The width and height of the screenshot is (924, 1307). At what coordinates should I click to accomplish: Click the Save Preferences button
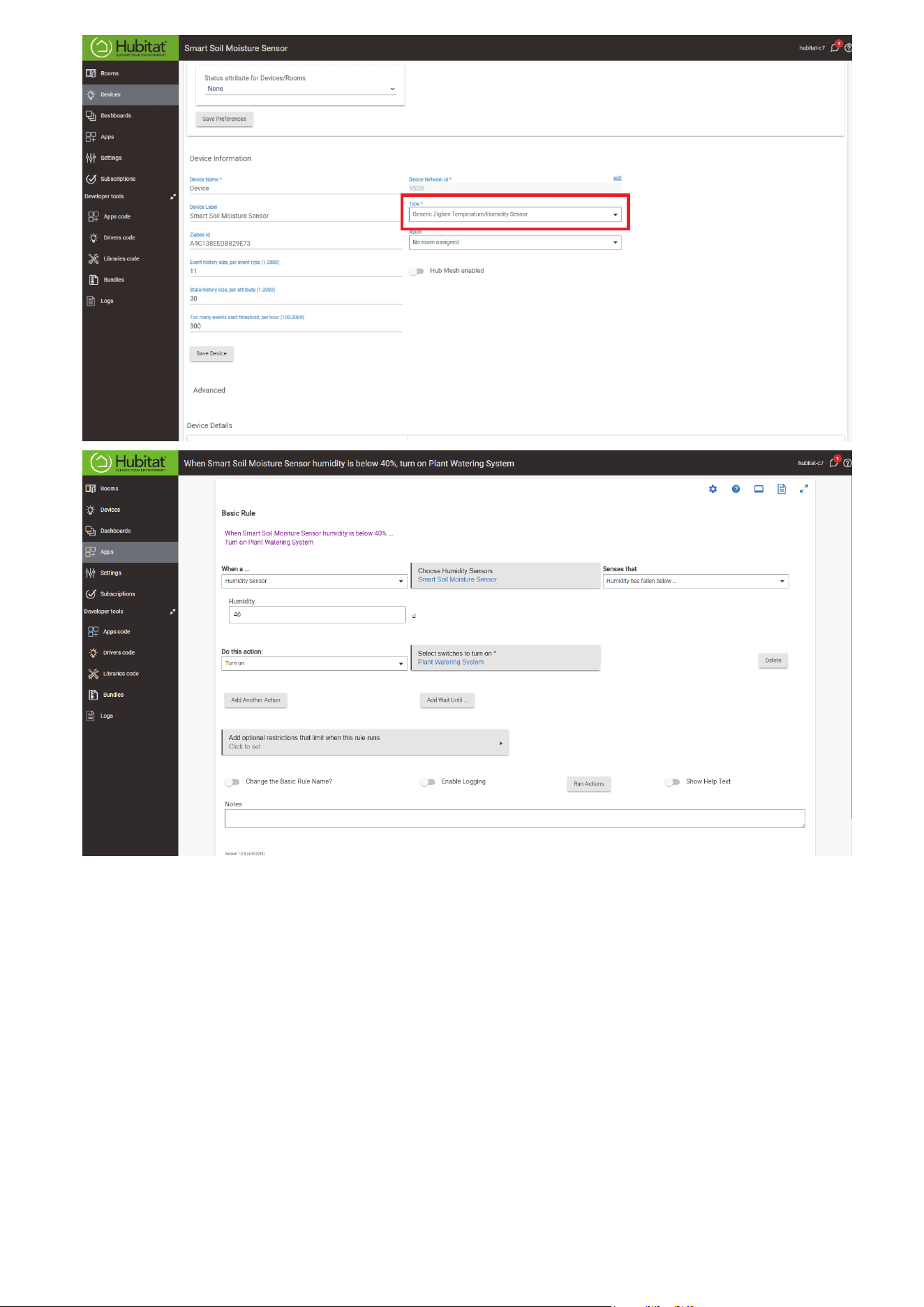coord(224,119)
